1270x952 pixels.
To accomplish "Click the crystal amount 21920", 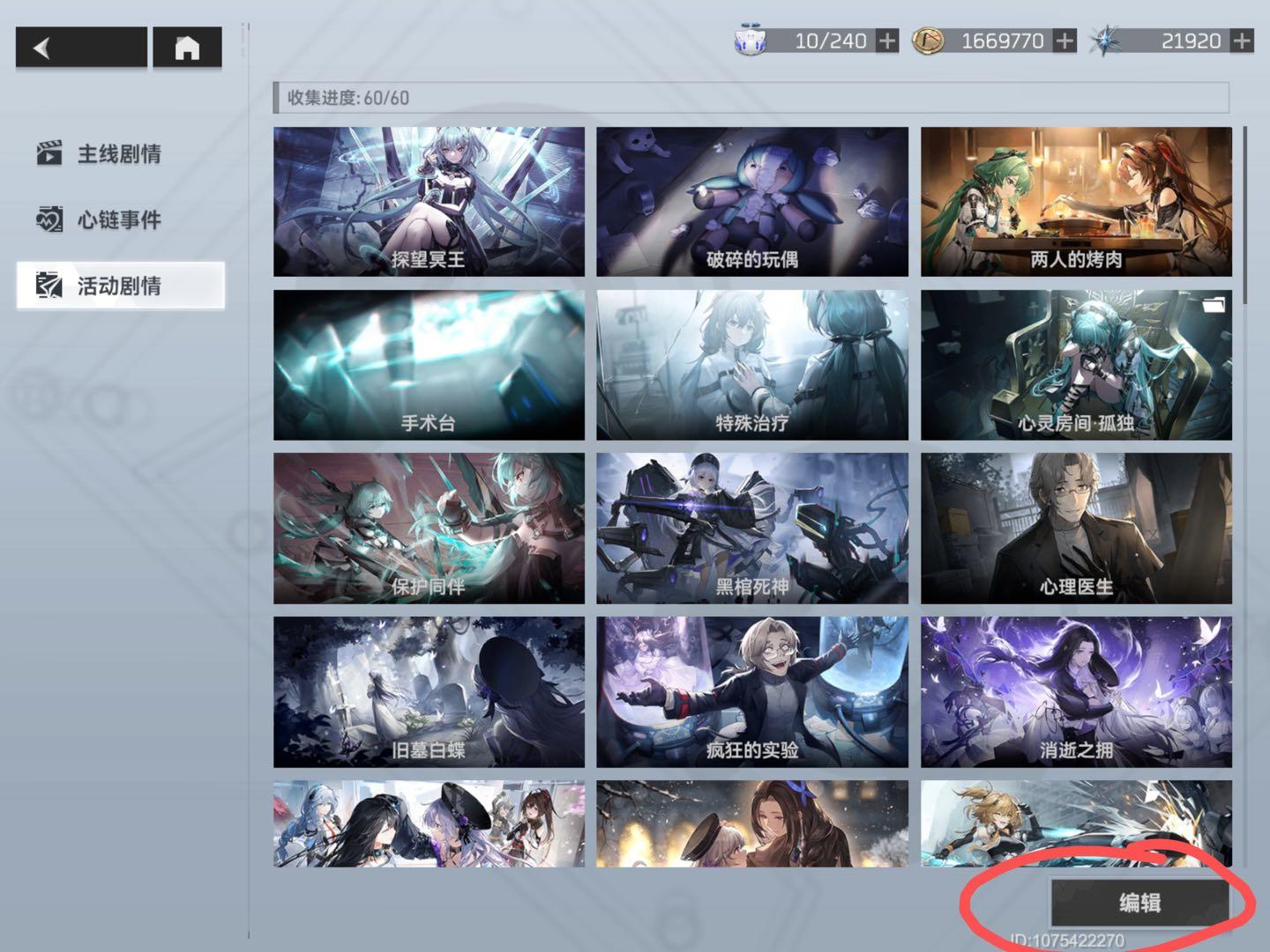I will click(1192, 41).
